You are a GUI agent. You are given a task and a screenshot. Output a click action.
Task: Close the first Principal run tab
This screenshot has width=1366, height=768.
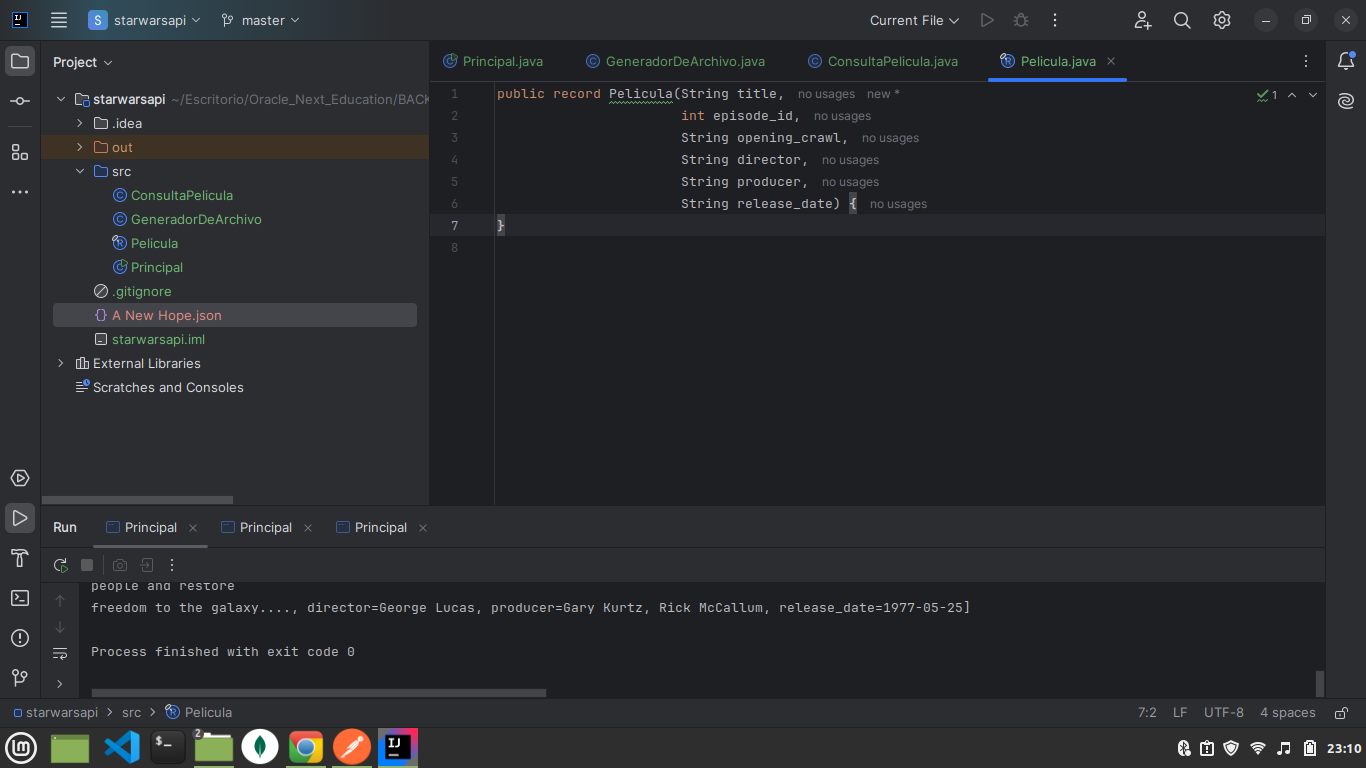click(x=193, y=528)
